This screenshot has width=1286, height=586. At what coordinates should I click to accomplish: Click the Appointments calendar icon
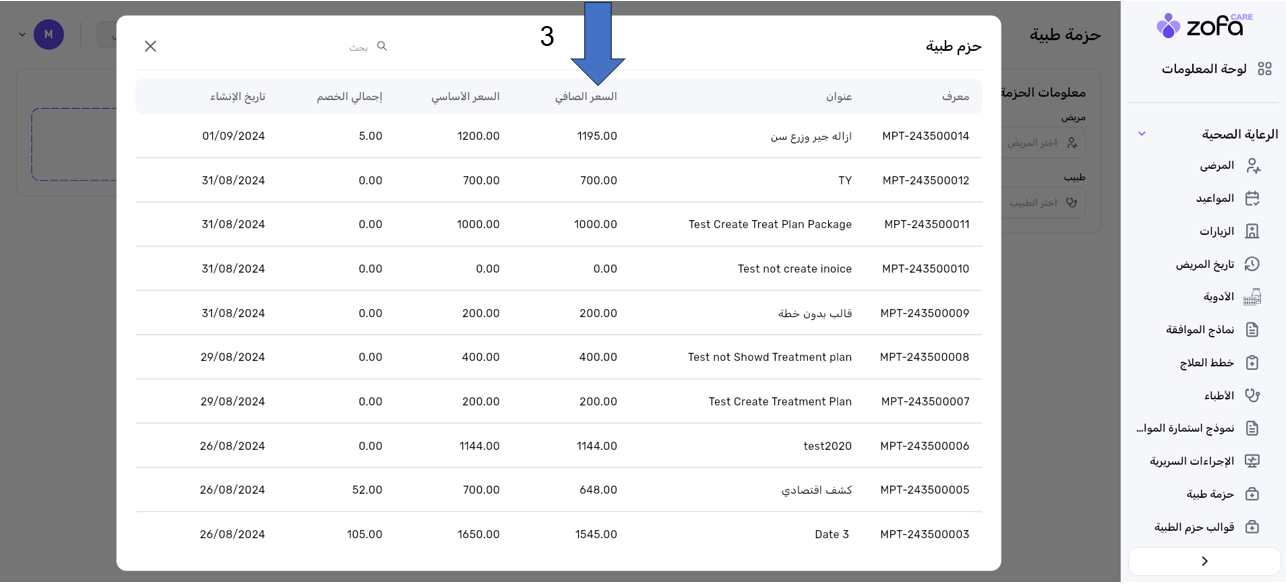[x=1252, y=199]
